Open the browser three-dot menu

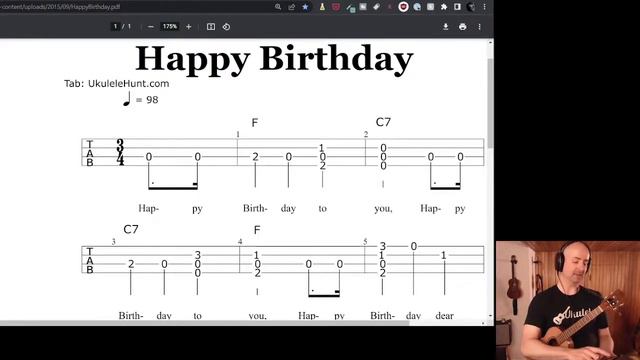[484, 7]
